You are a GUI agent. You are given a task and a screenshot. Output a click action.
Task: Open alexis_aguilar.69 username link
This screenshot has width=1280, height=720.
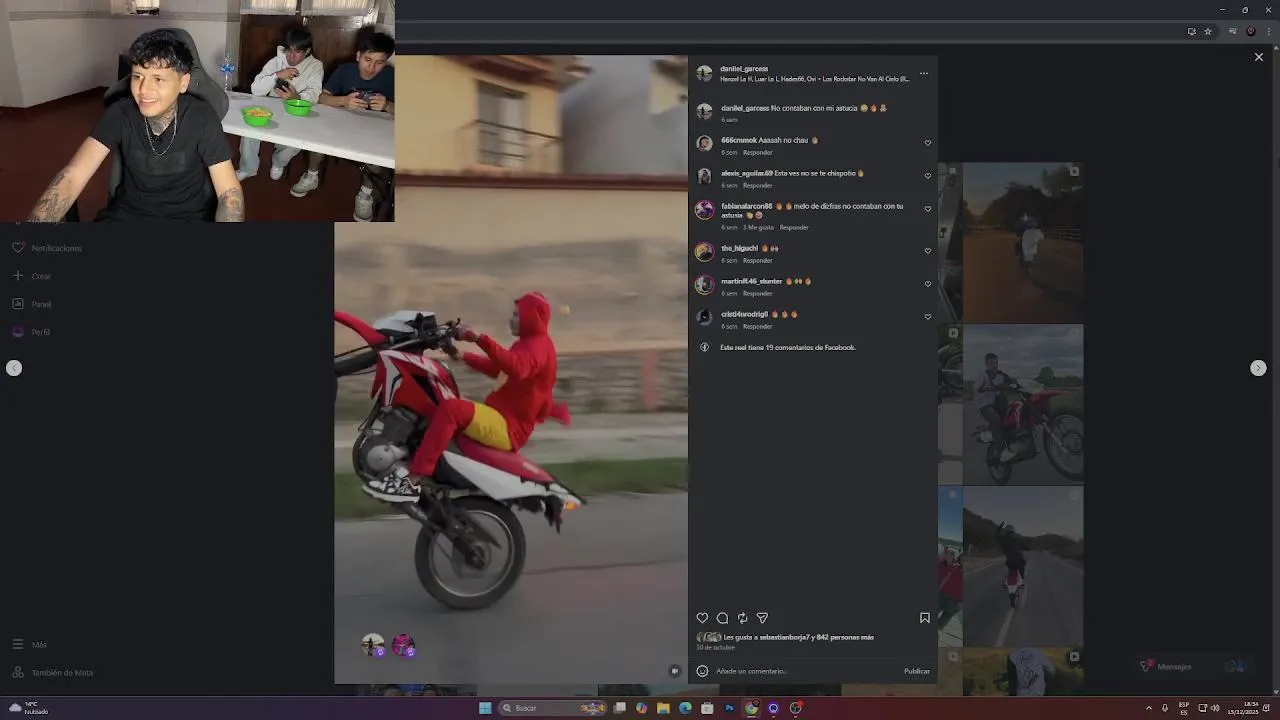coord(746,173)
